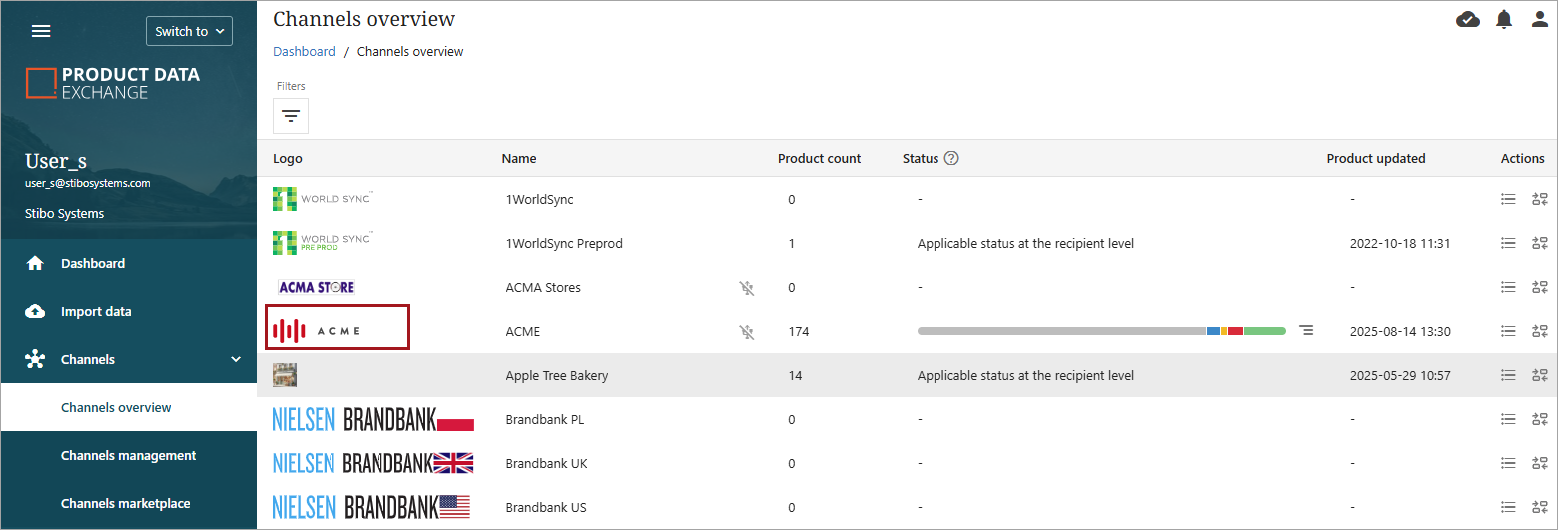Click the cloud sync status icon

pos(1468,19)
